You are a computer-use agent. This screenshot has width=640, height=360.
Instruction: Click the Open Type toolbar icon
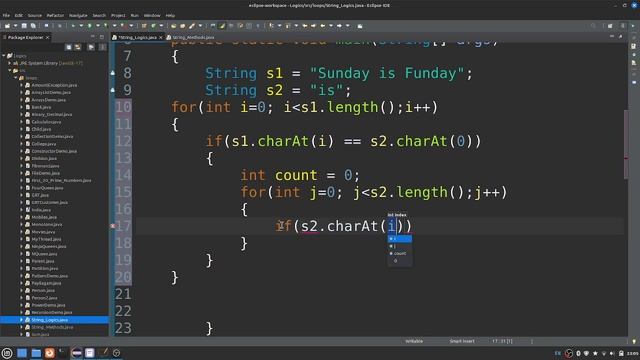tap(173, 26)
